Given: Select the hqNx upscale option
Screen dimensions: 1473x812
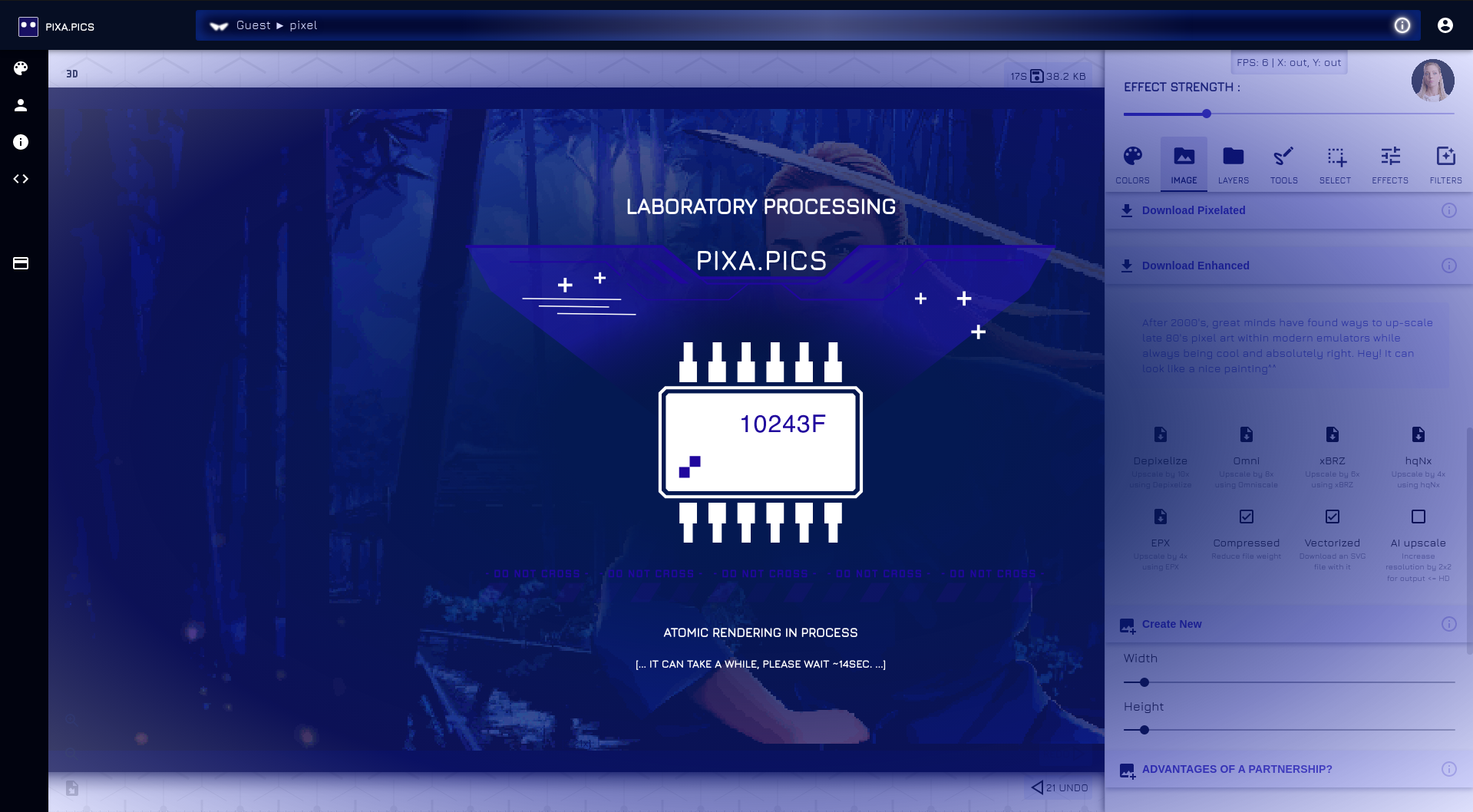Looking at the screenshot, I should coord(1419,457).
